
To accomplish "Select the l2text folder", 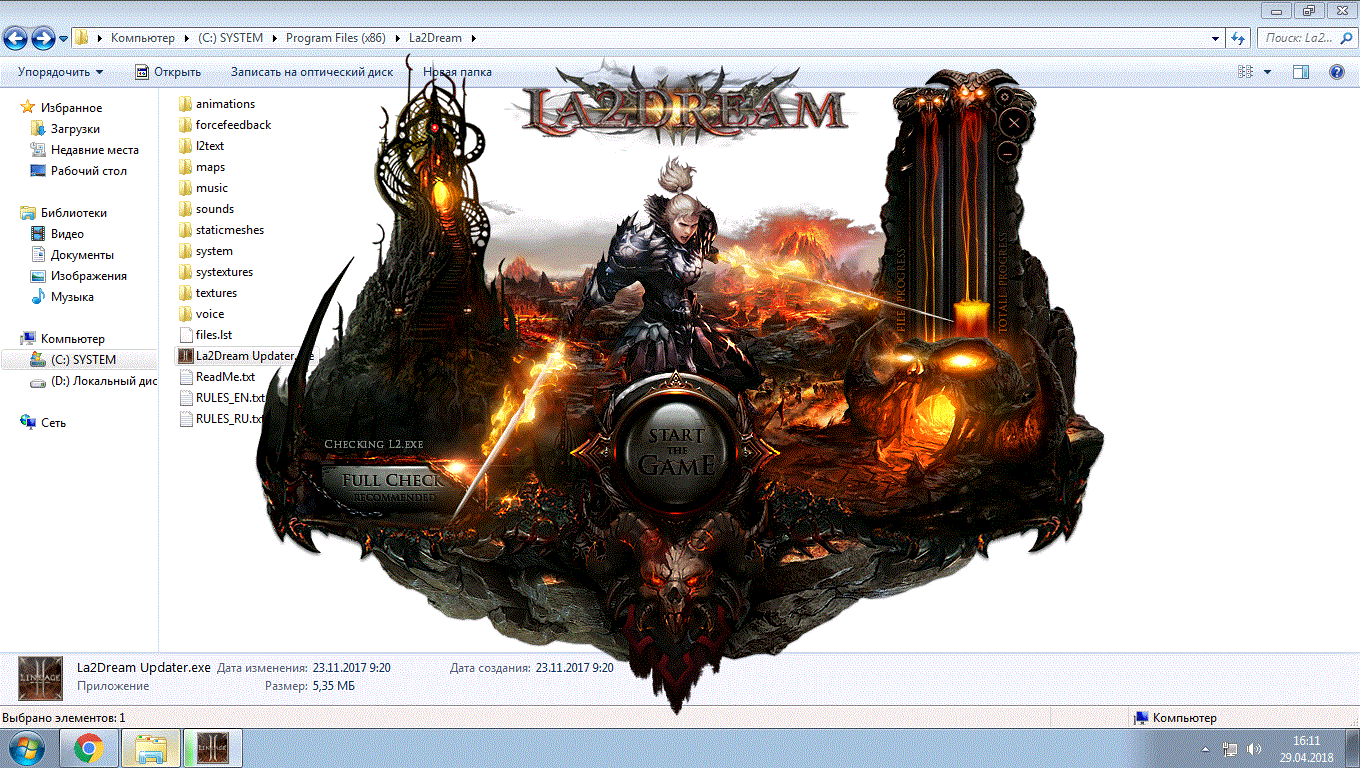I will pyautogui.click(x=202, y=146).
